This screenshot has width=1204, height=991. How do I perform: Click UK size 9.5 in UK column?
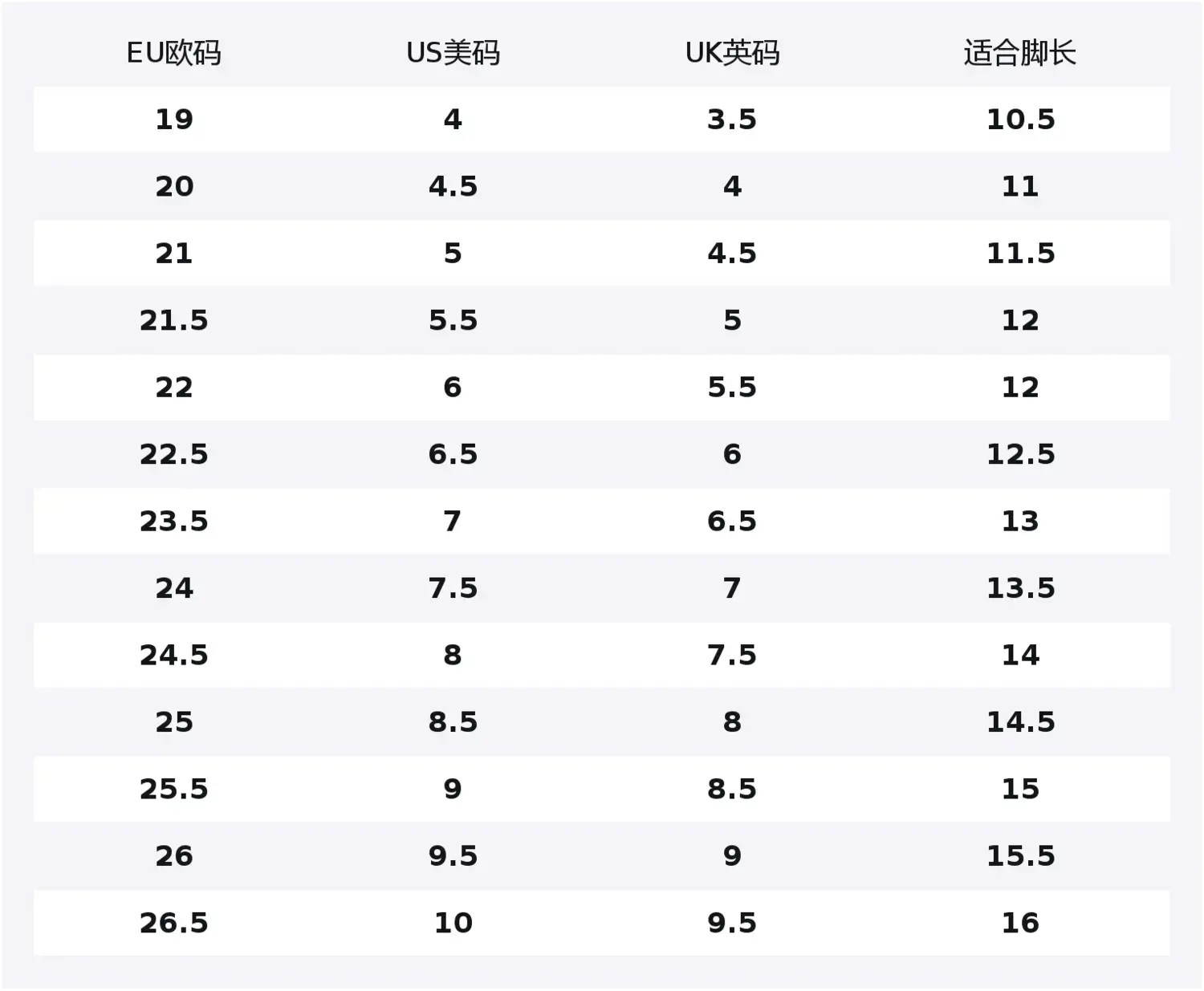tap(732, 923)
